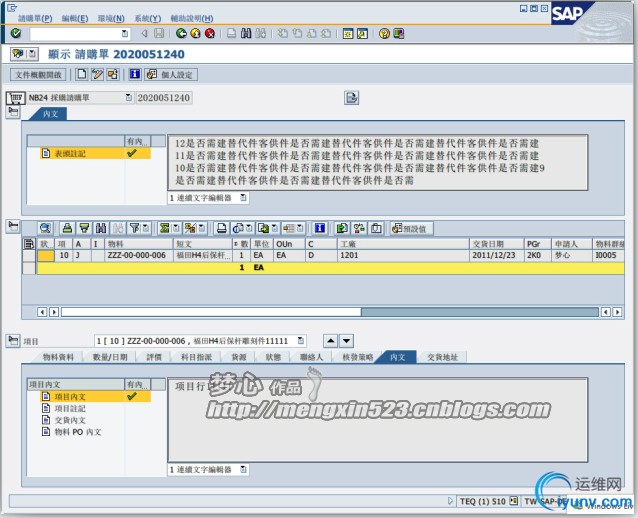Switch to the 物料資料 tab
Image resolution: width=638 pixels, height=518 pixels.
[x=58, y=357]
